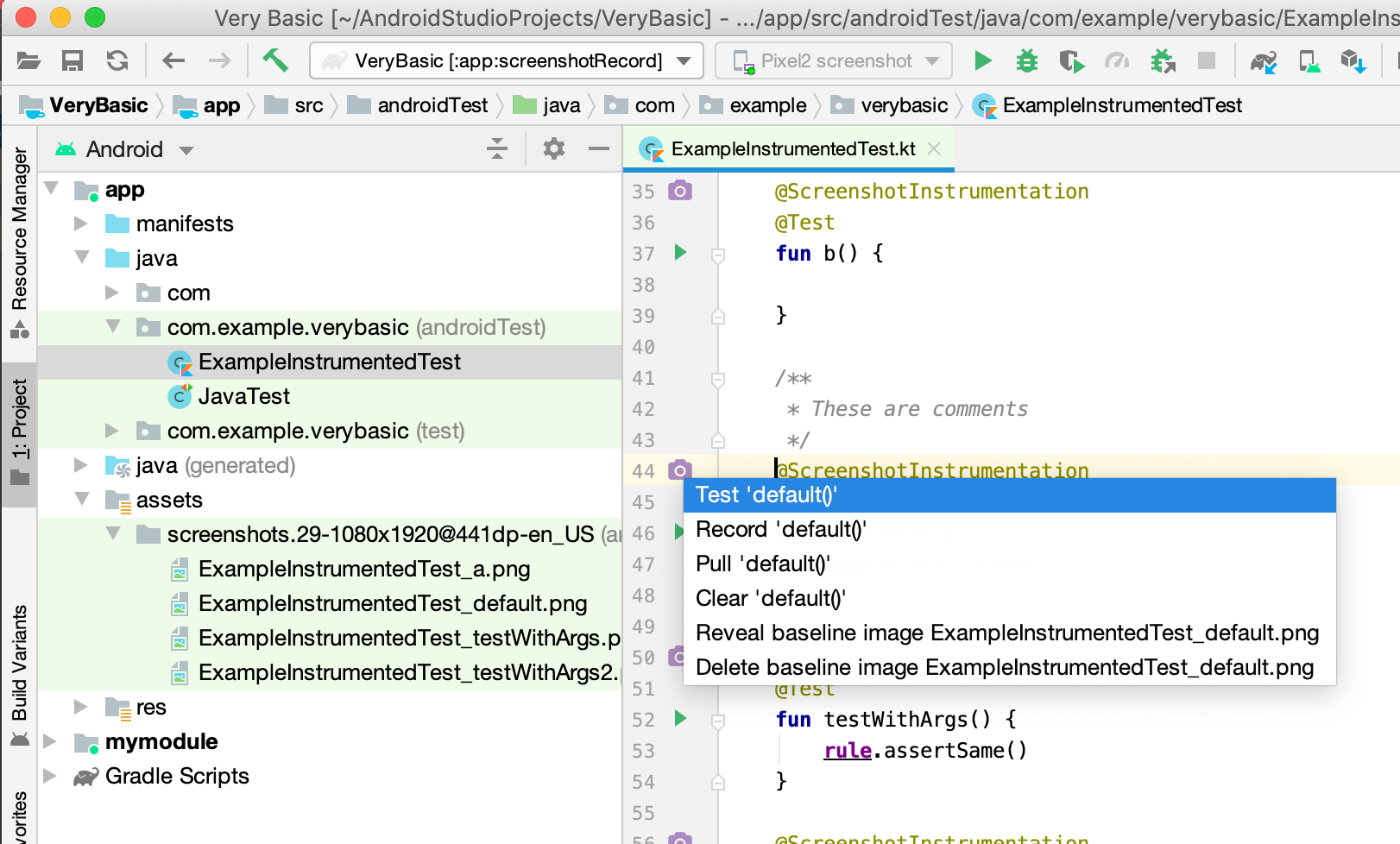Collapse the app module tree node
Image resolution: width=1400 pixels, height=844 pixels.
click(x=51, y=188)
